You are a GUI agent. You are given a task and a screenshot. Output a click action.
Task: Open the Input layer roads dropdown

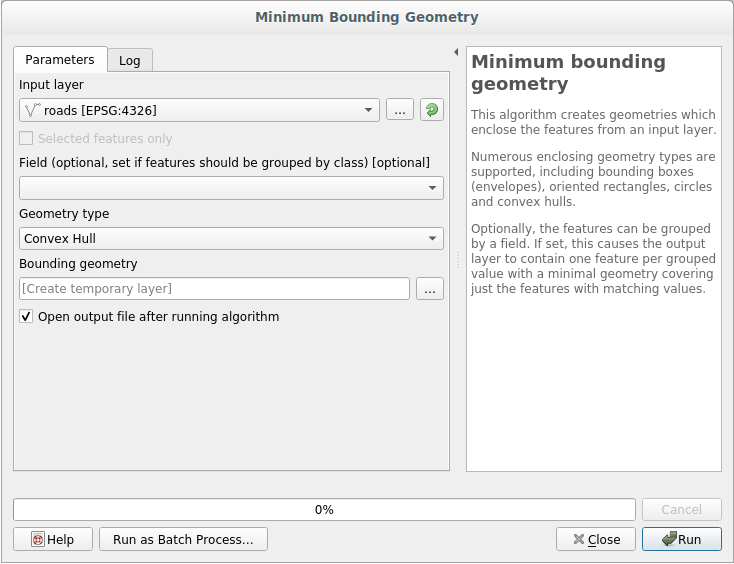199,110
